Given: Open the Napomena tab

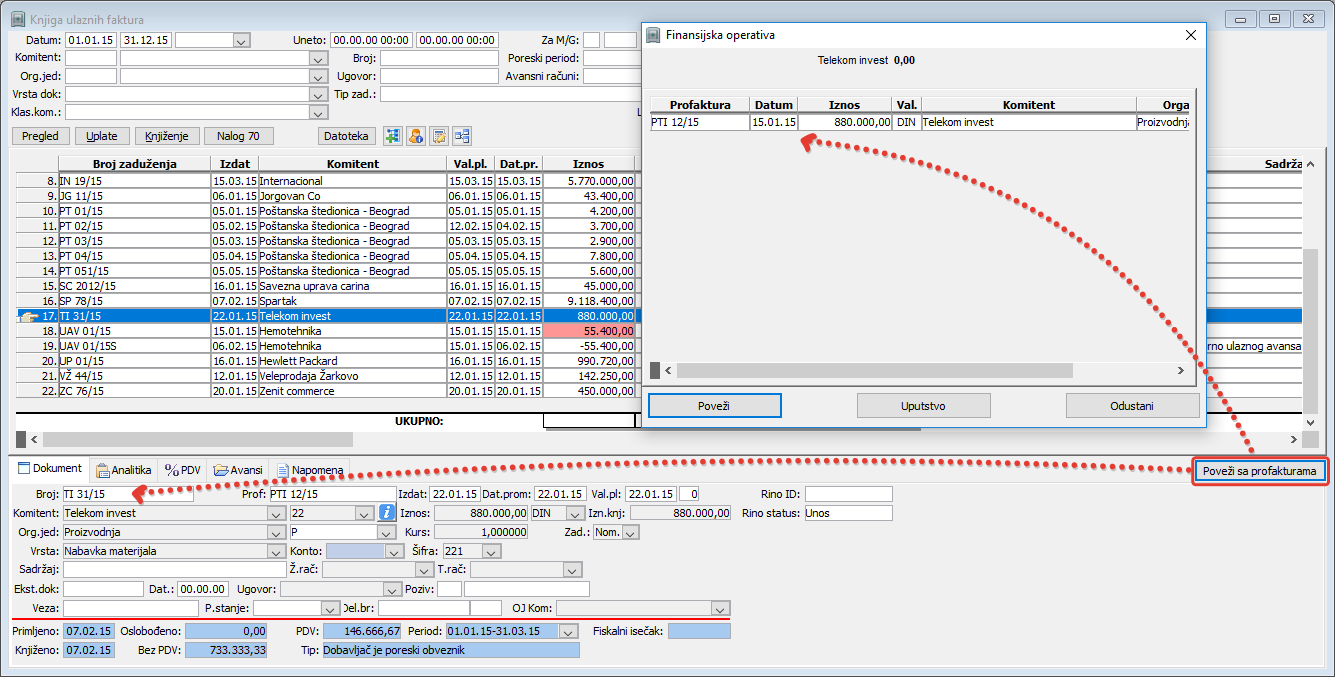Looking at the screenshot, I should coord(310,470).
